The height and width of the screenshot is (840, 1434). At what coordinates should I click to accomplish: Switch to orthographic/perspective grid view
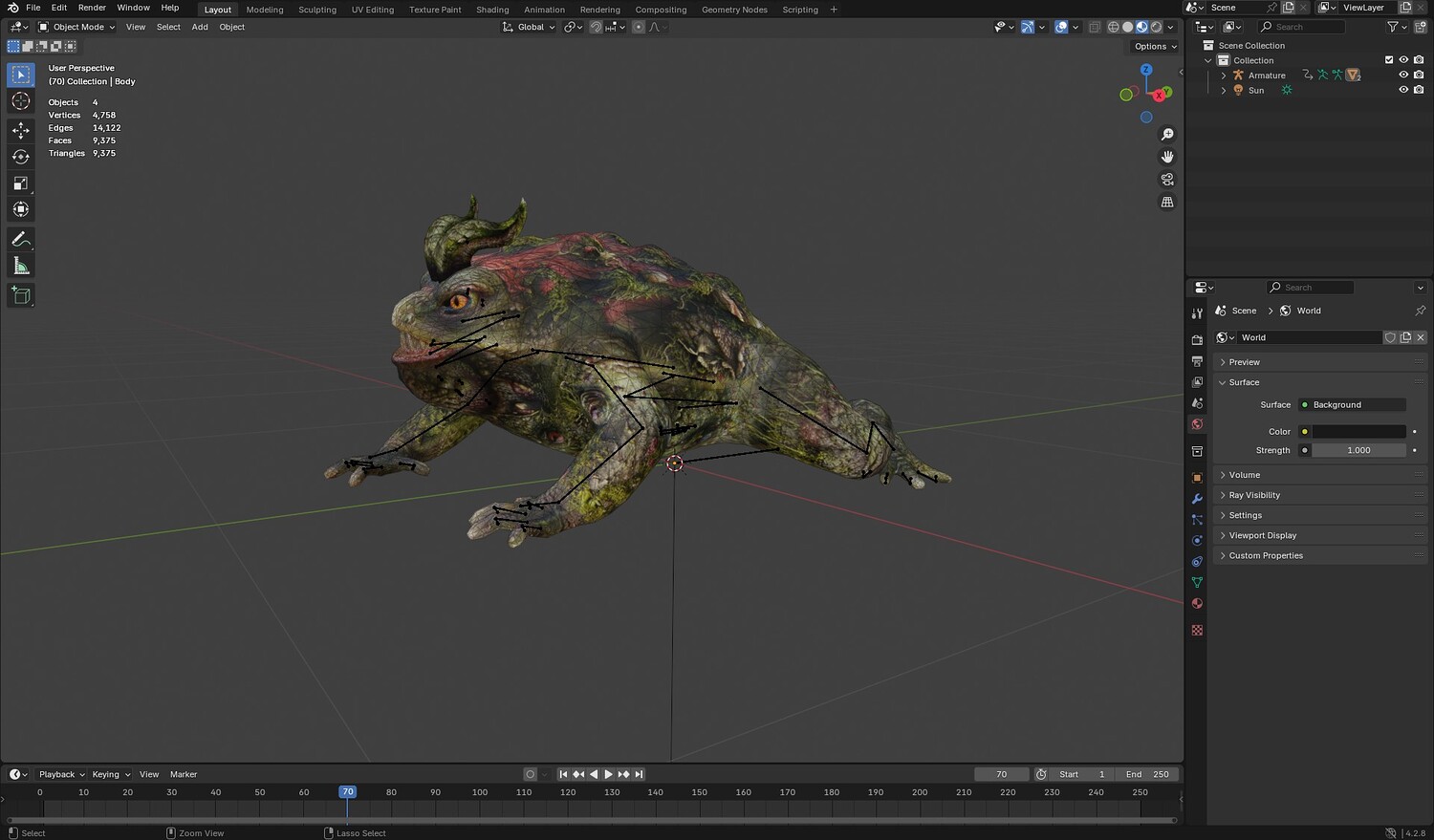click(1167, 203)
